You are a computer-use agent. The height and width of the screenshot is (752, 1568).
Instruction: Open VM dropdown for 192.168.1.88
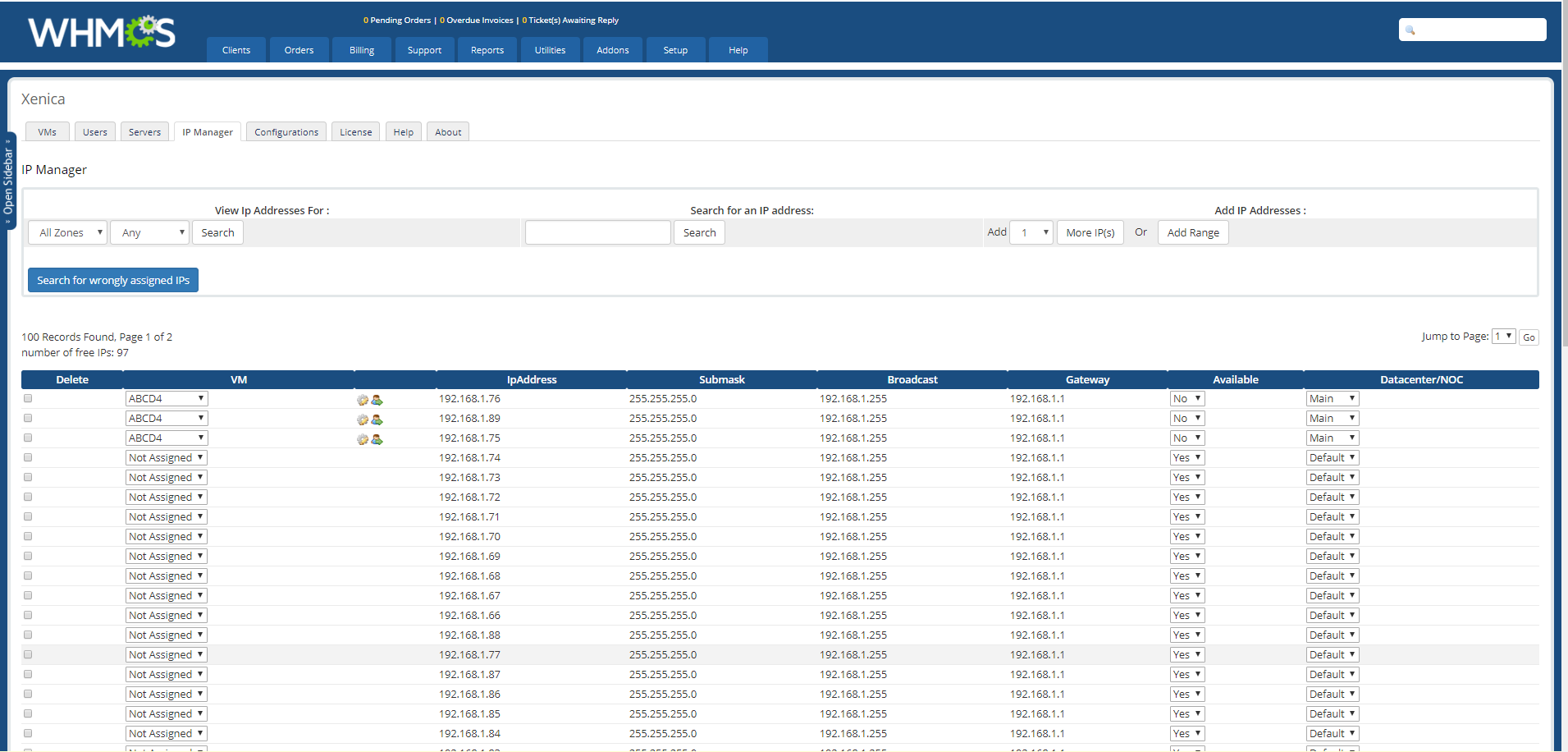pyautogui.click(x=167, y=635)
